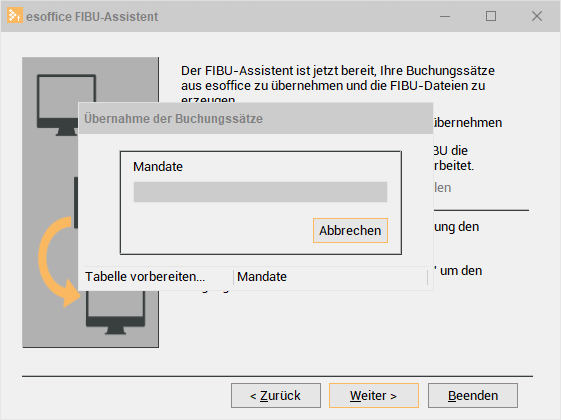Maximize the FIBU-Assistent window
This screenshot has width=561, height=420.
click(x=491, y=16)
